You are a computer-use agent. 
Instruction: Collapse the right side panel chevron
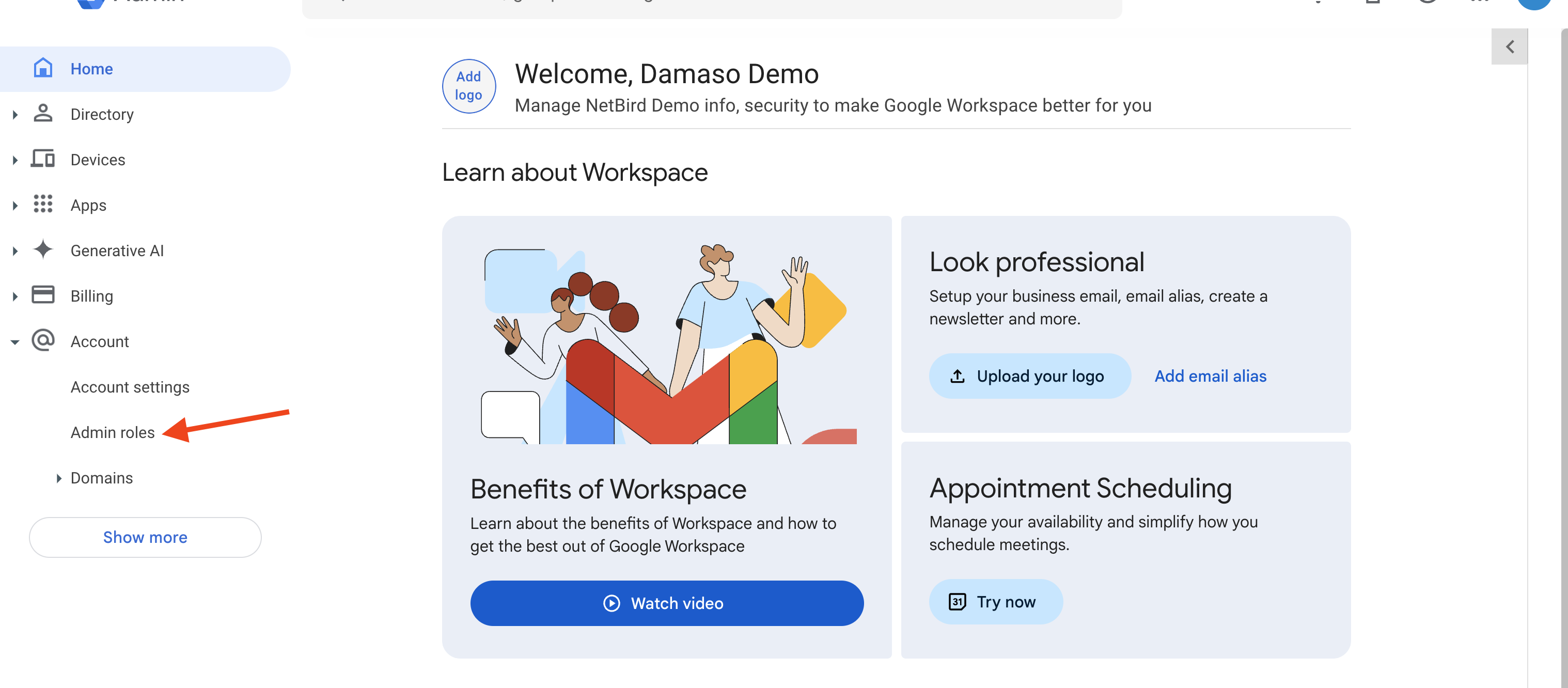click(x=1510, y=46)
